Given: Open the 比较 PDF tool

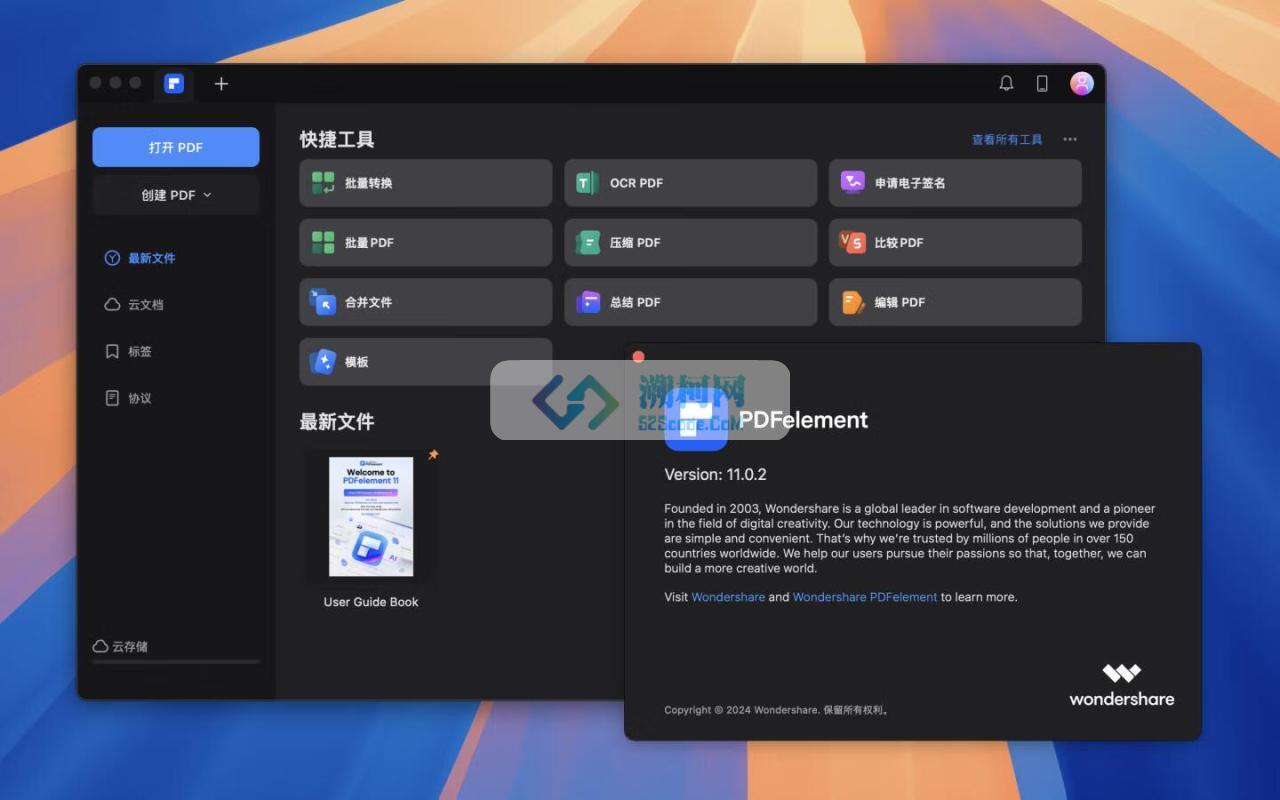Looking at the screenshot, I should click(955, 243).
